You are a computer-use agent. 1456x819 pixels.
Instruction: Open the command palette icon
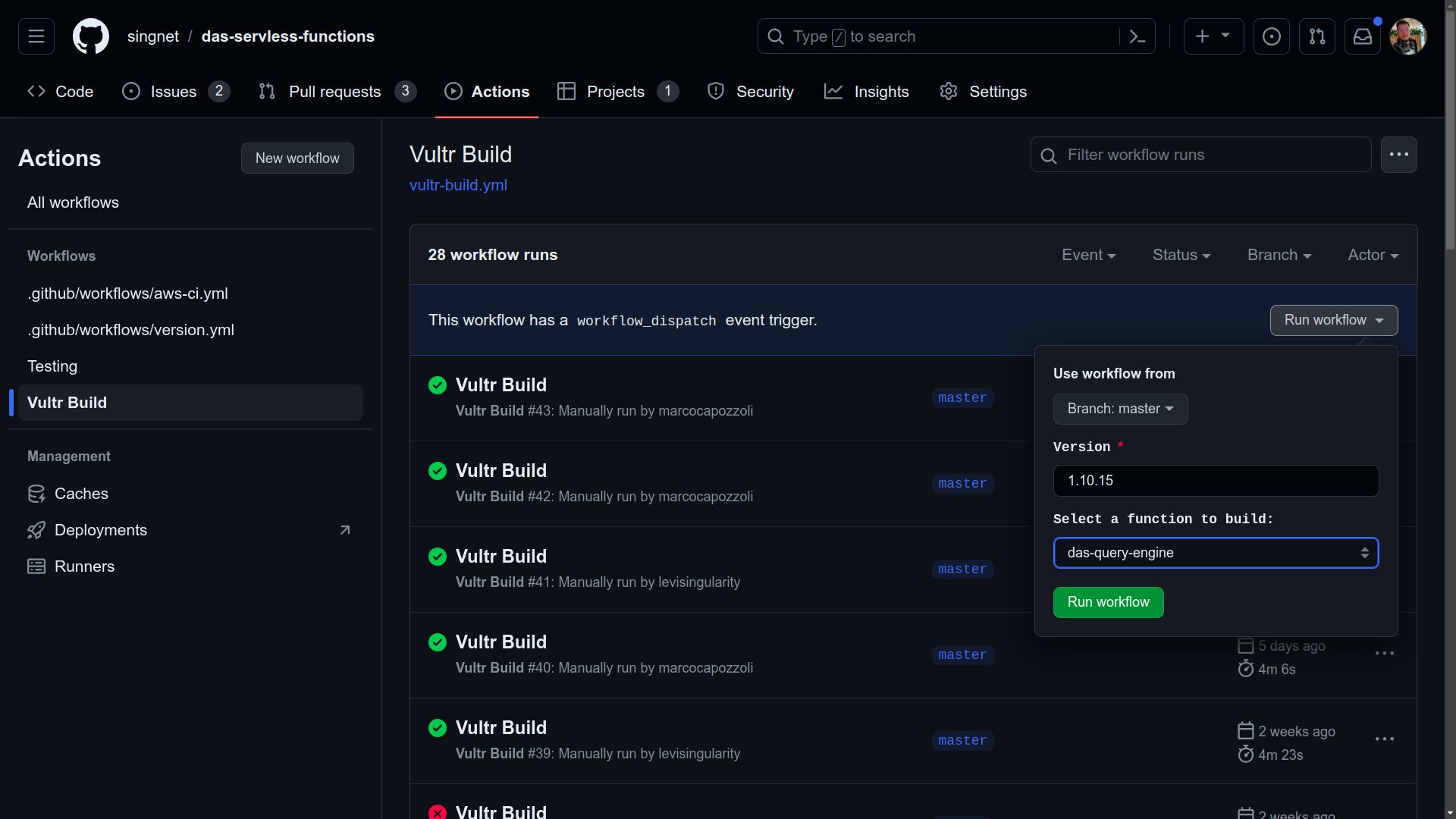point(1137,36)
